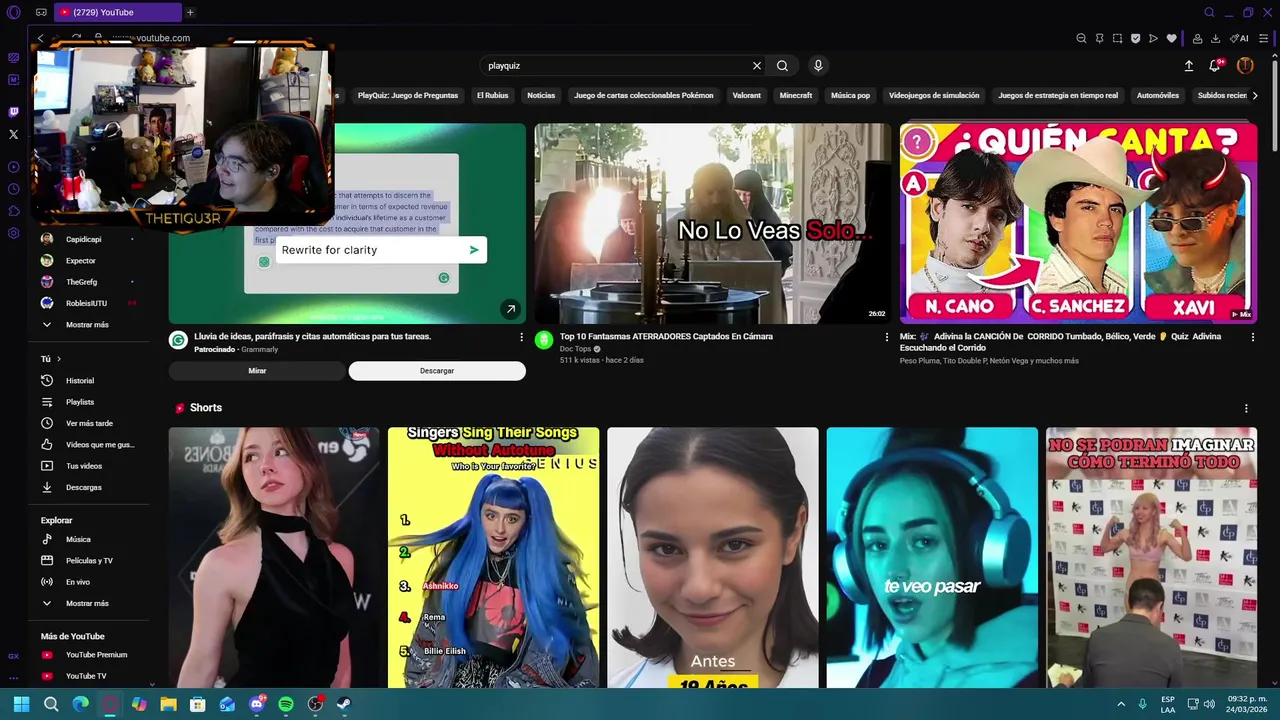Open browser downloads icon
This screenshot has width=1280, height=720.
tap(1215, 38)
